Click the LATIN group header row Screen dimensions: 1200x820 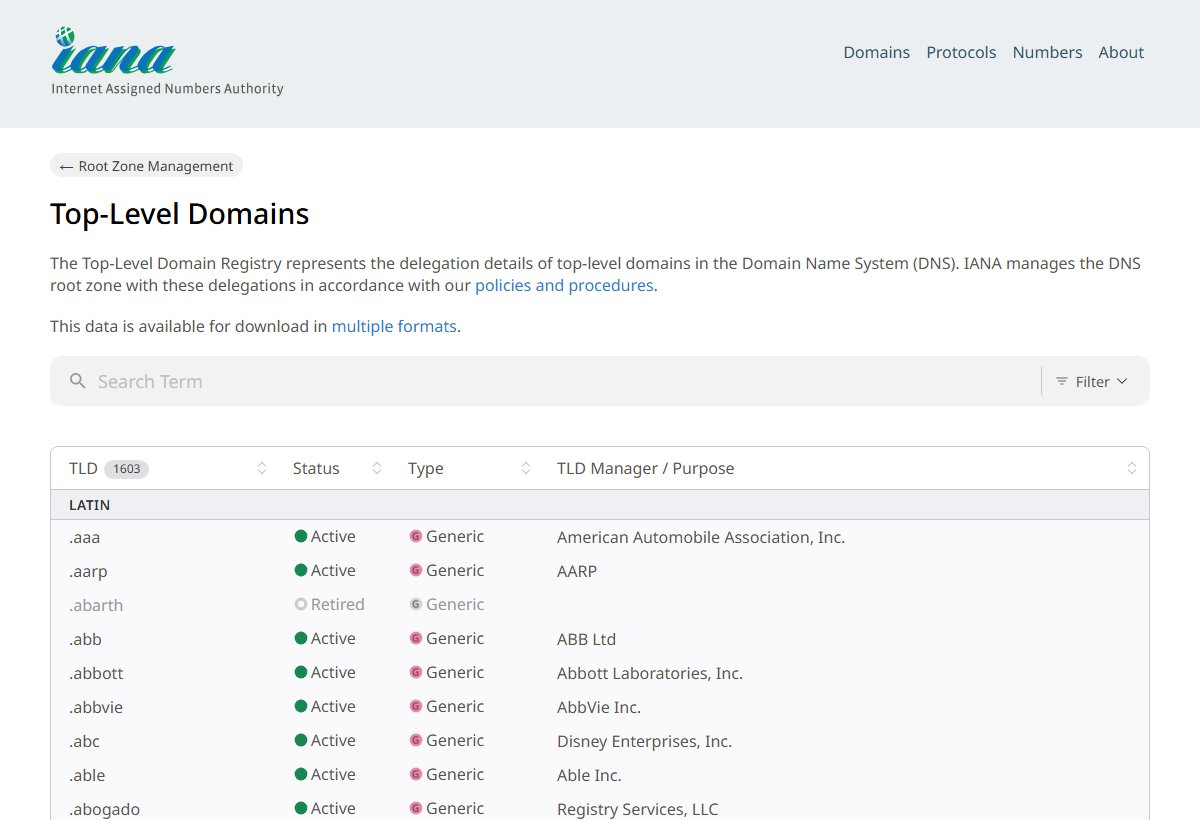pos(600,505)
